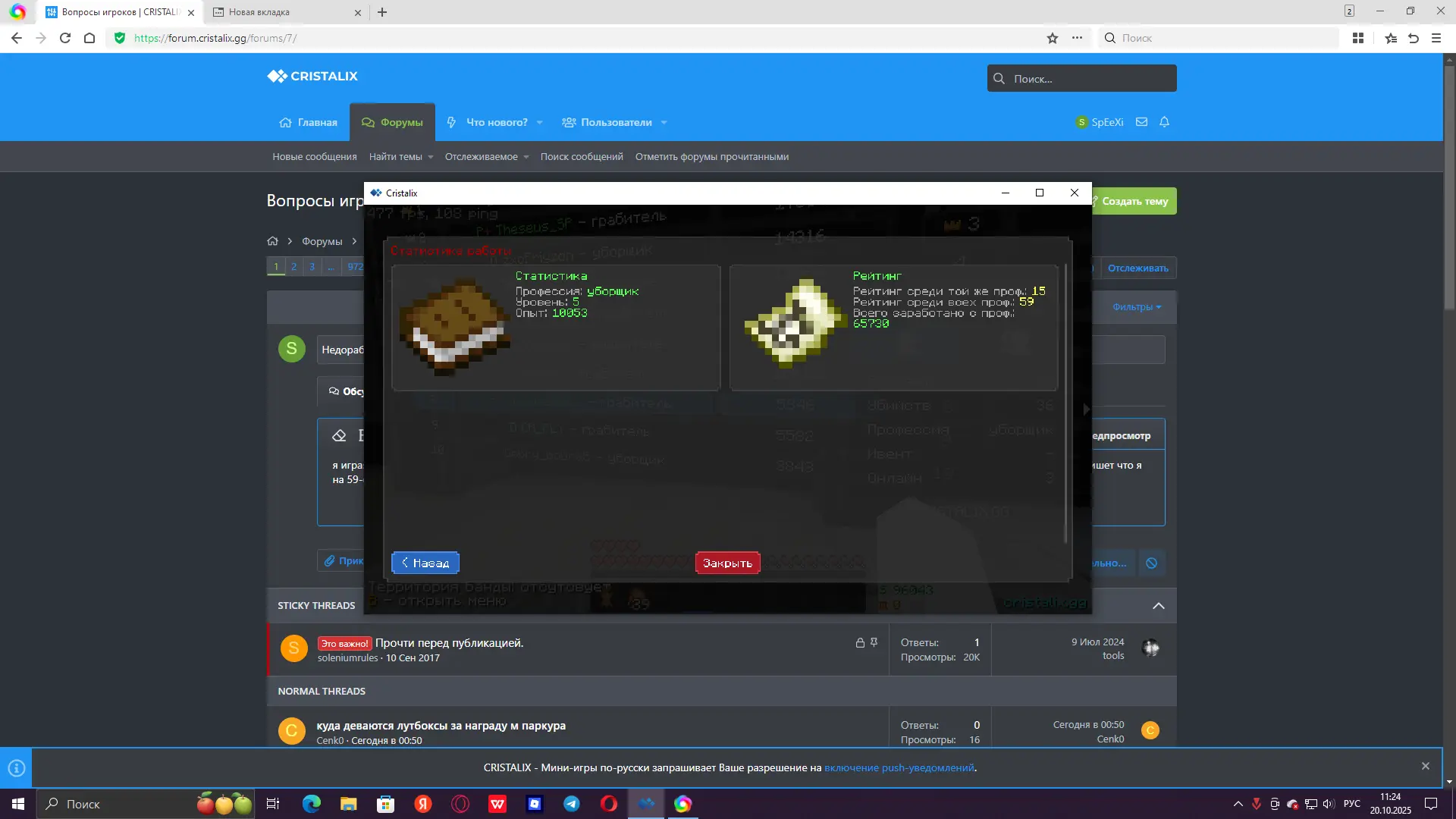
Task: Click the volume icon in the system tray
Action: pos(1329,804)
